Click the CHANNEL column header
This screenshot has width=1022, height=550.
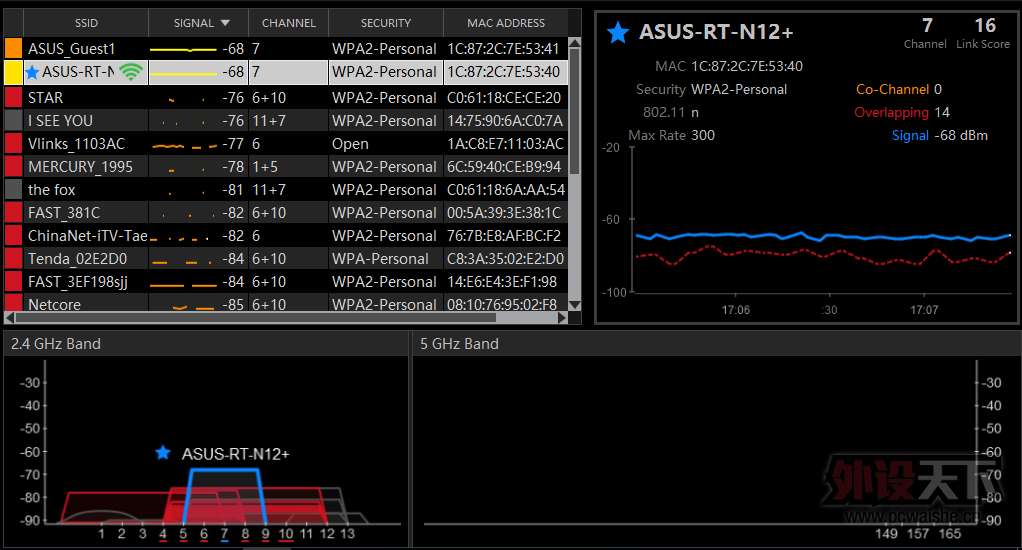(x=288, y=23)
